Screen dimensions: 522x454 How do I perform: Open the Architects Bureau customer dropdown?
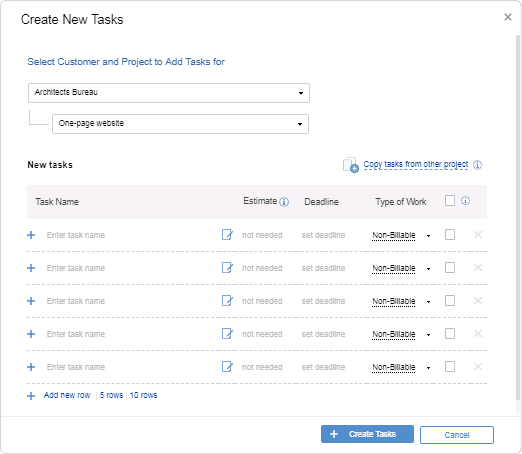point(169,93)
